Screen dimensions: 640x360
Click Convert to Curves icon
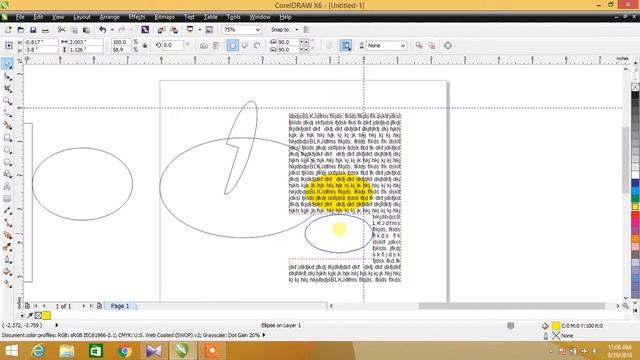(x=448, y=46)
